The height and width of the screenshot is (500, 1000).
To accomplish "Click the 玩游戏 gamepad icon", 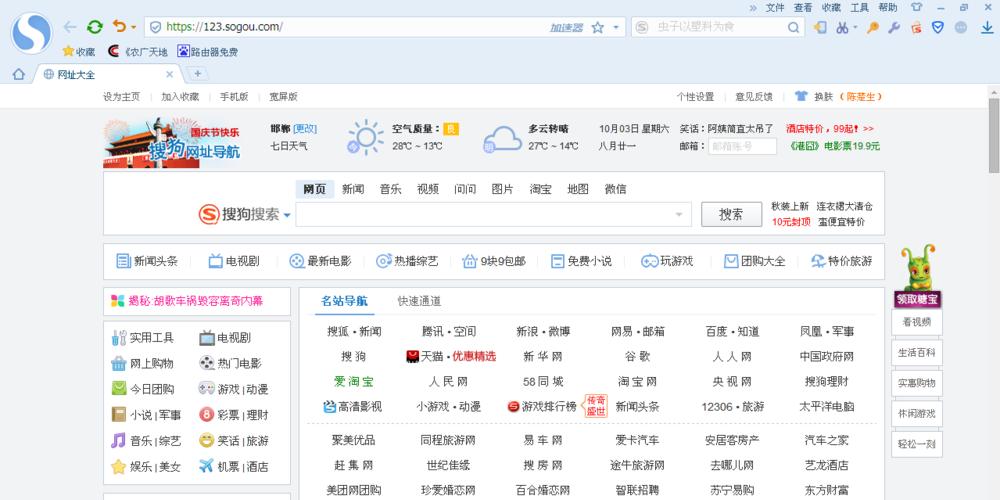I will click(x=649, y=261).
